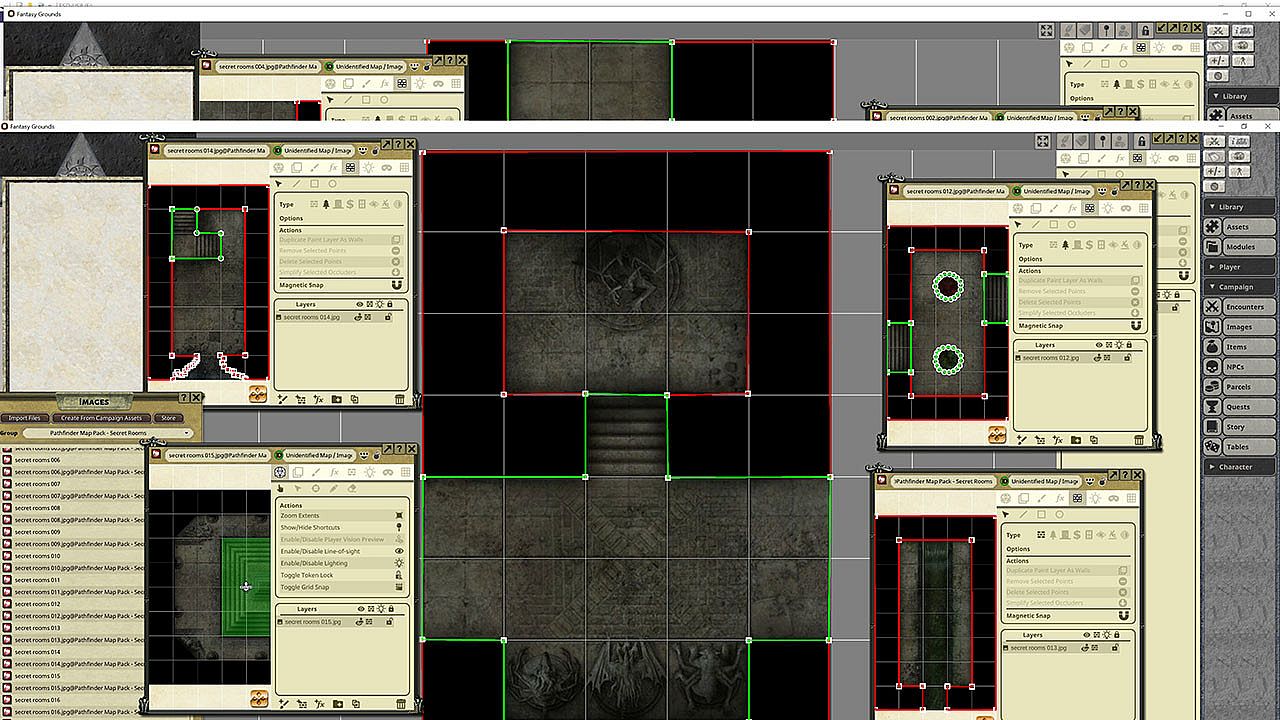Select the mask tab in 014 window
Image resolution: width=1280 pixels, height=720 pixels.
(x=386, y=168)
